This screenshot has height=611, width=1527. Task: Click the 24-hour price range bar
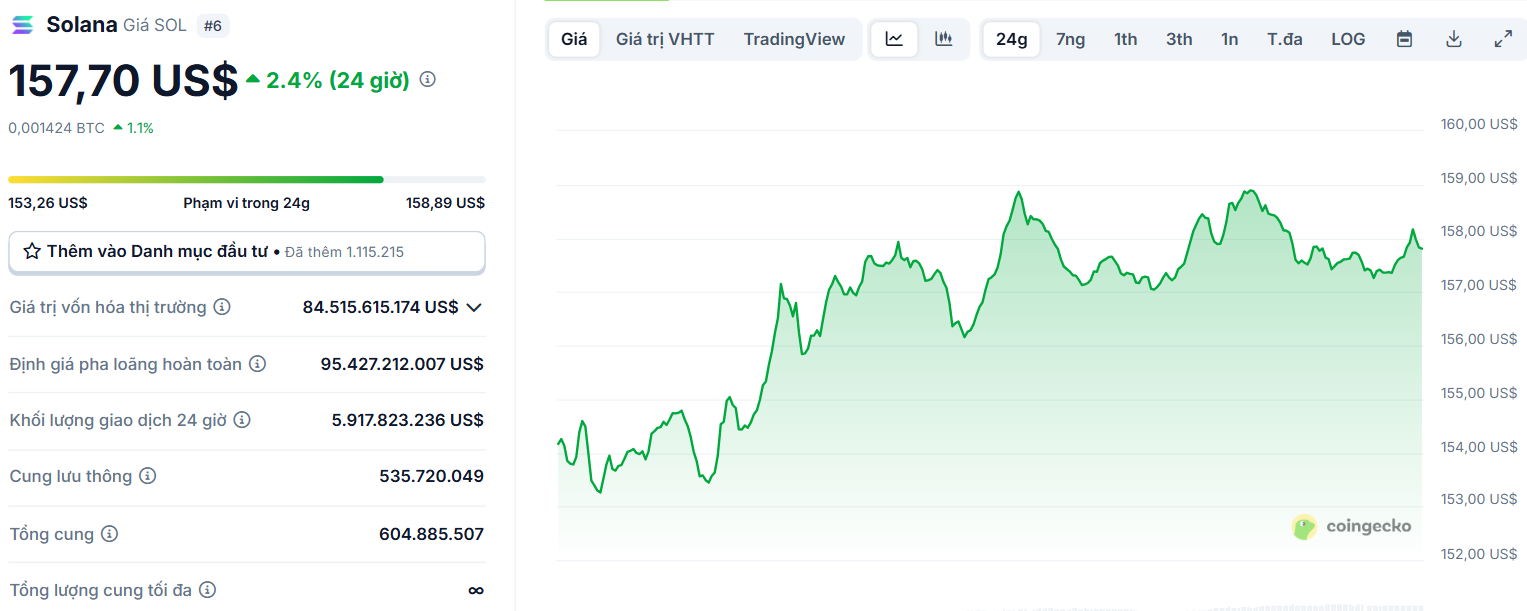pos(247,180)
